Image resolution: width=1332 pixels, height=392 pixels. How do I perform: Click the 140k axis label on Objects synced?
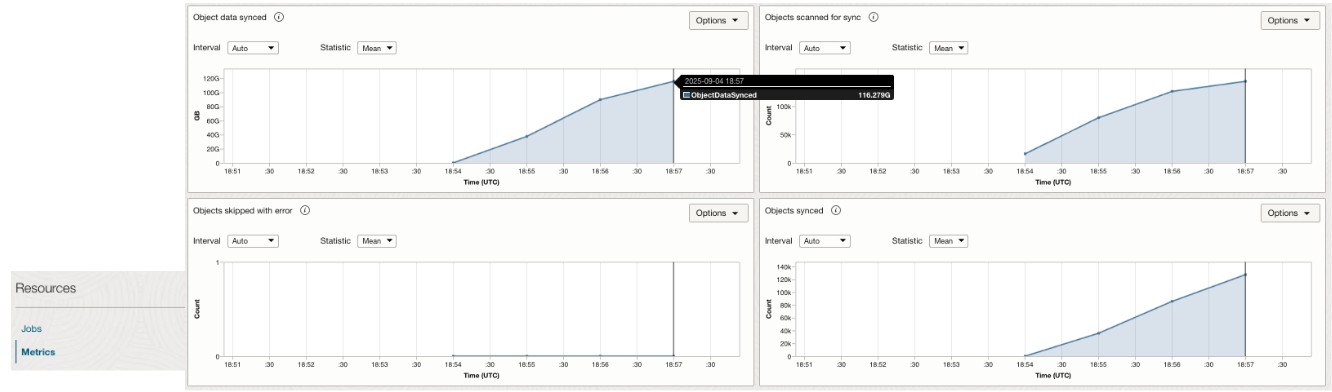783,268
